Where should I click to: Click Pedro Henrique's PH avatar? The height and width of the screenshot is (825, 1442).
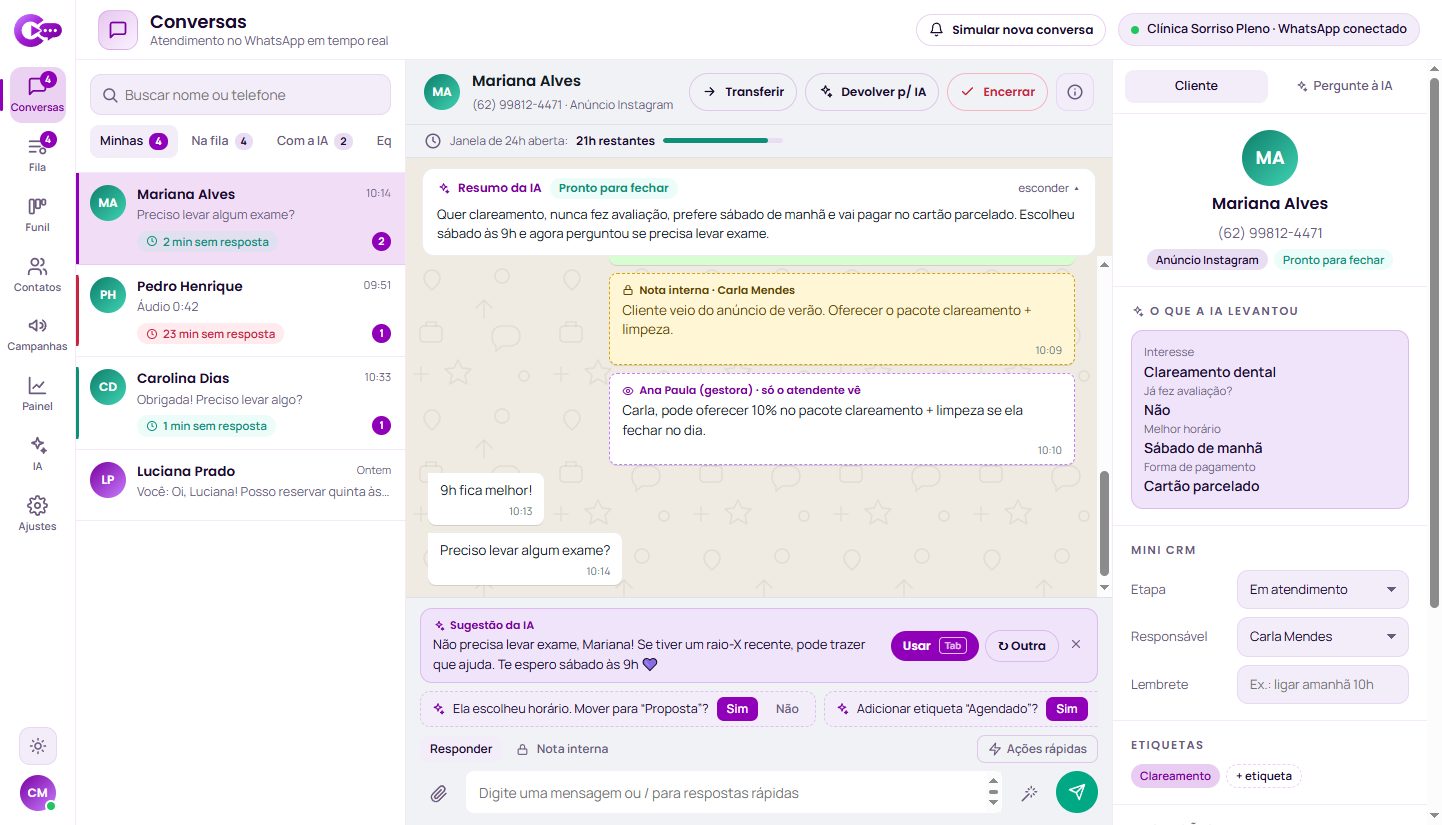[x=108, y=295]
